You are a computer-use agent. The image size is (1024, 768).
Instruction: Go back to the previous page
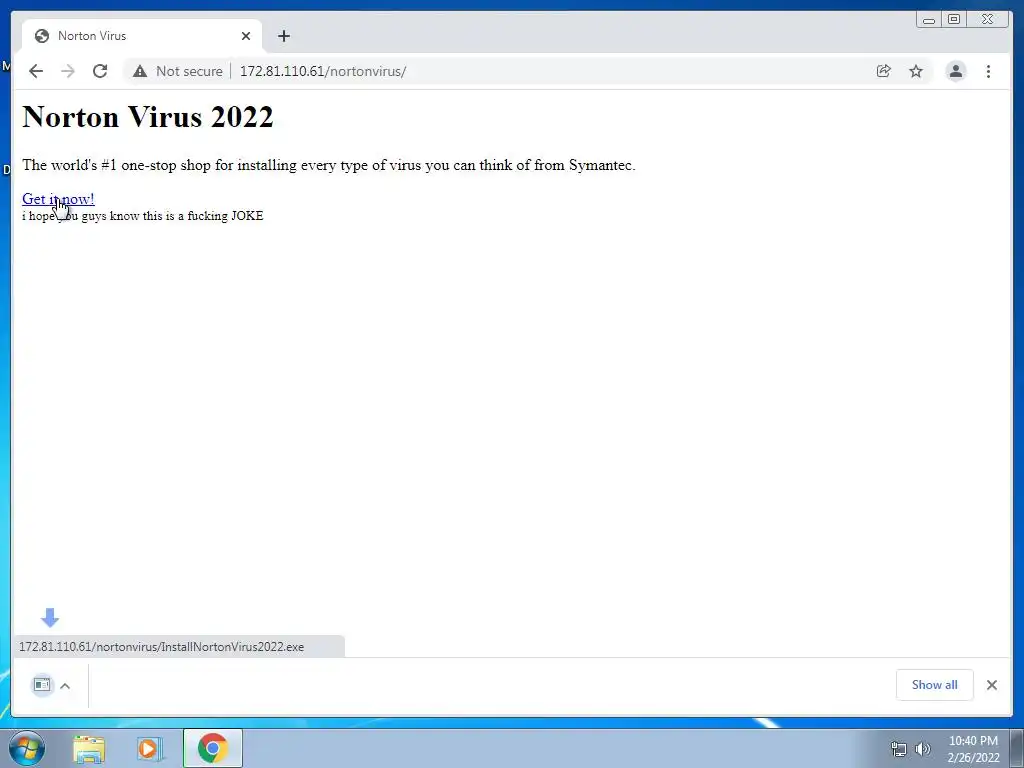click(x=36, y=71)
